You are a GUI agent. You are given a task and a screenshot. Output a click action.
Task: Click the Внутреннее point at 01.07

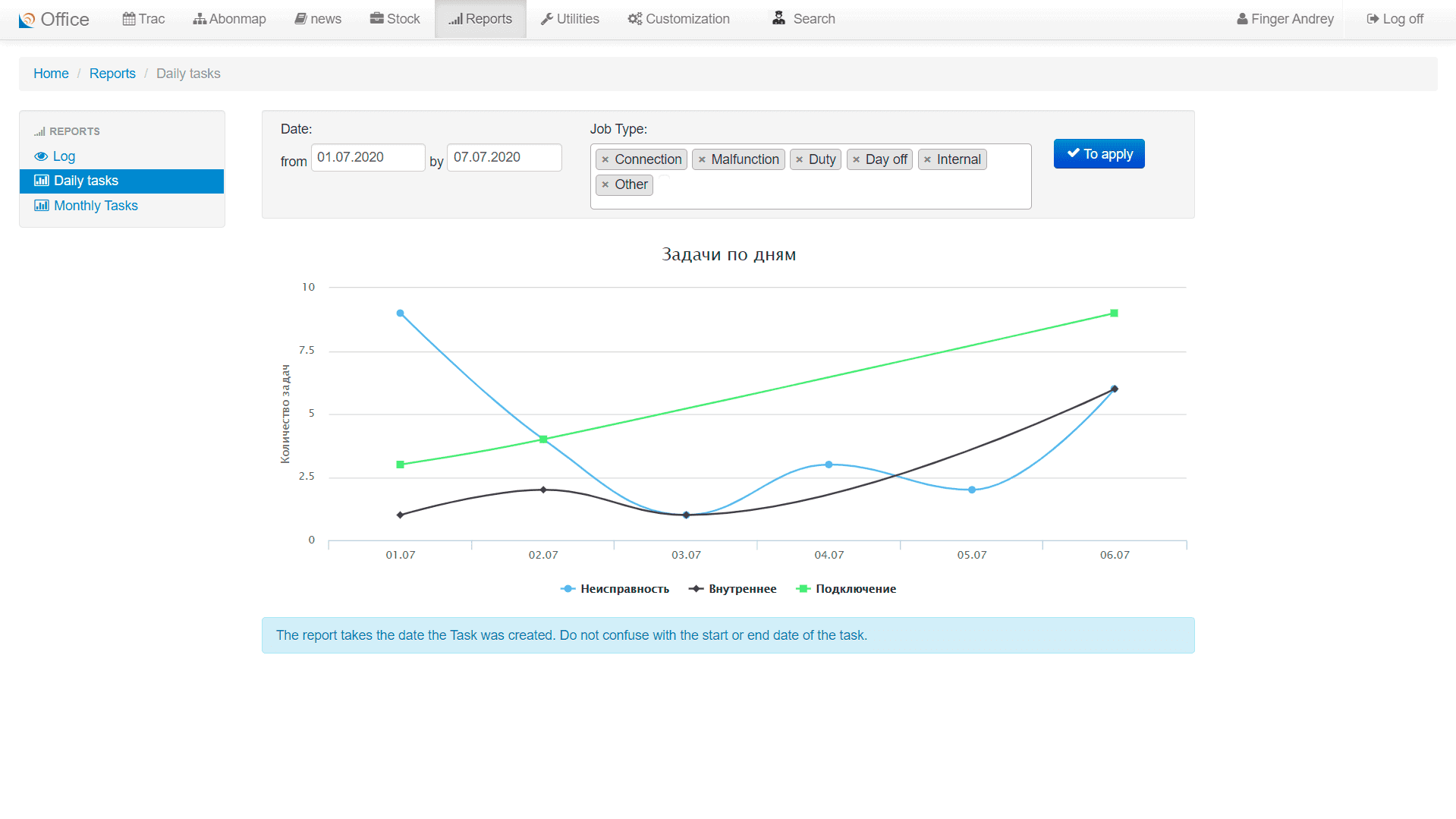(x=400, y=515)
